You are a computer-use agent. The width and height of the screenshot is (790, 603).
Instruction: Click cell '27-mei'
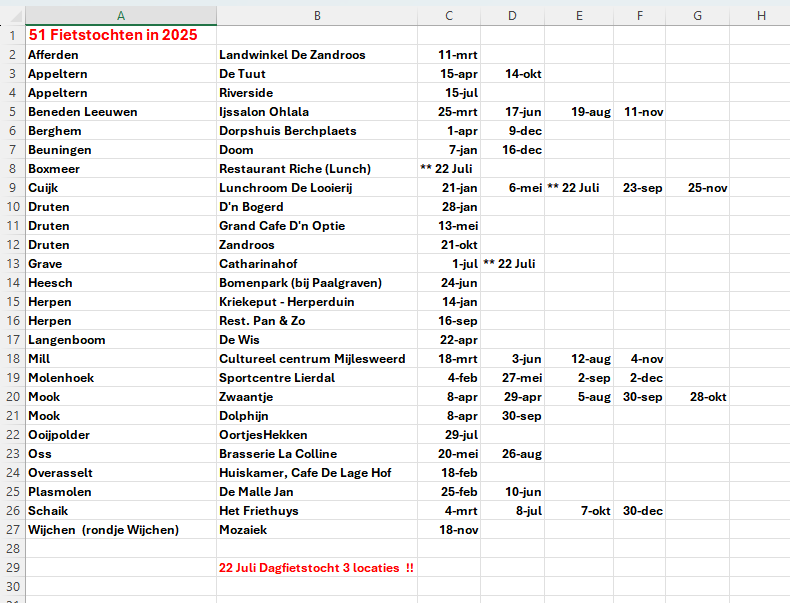[512, 378]
